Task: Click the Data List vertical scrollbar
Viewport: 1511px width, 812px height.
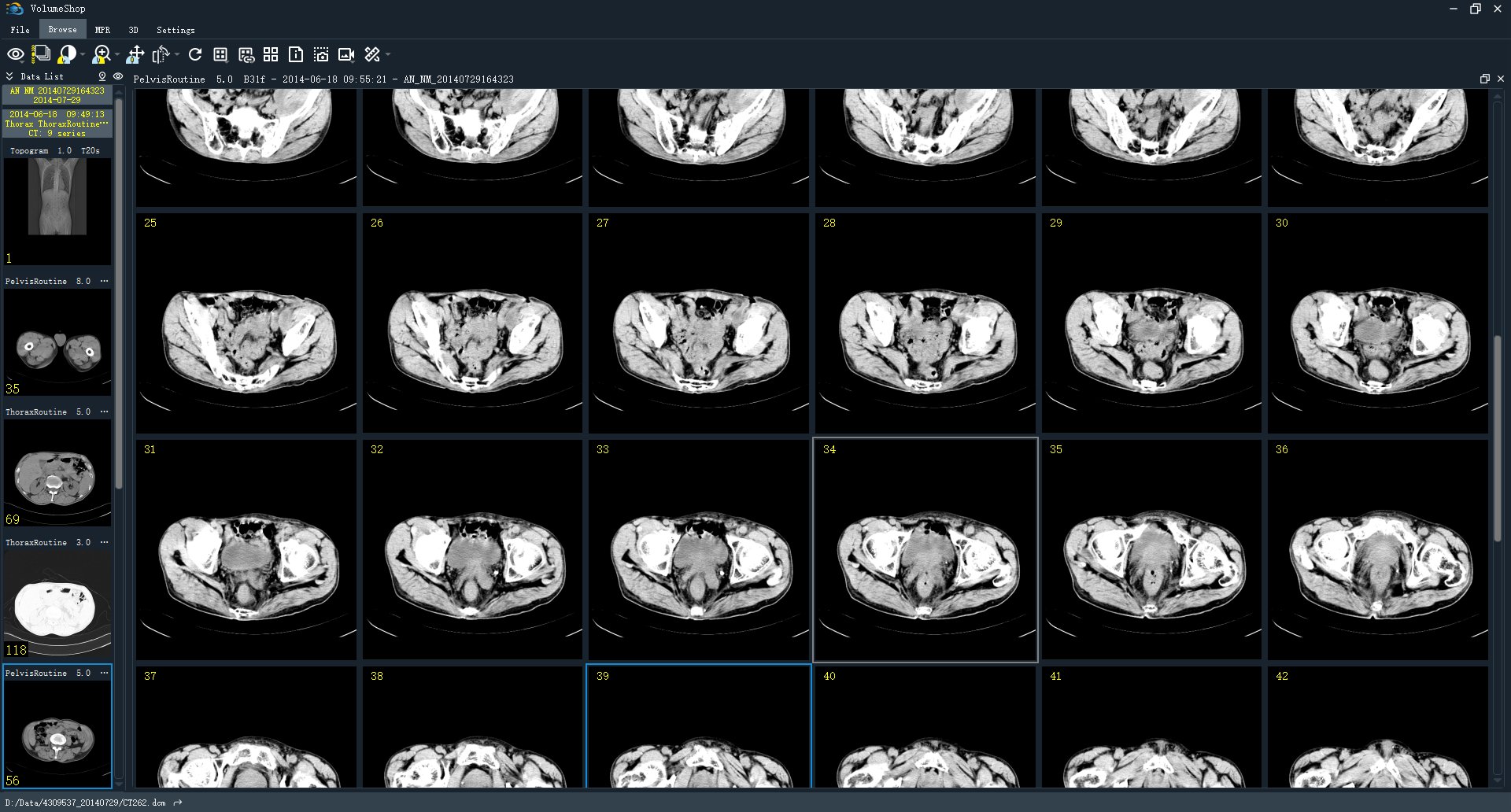Action: tap(118, 293)
